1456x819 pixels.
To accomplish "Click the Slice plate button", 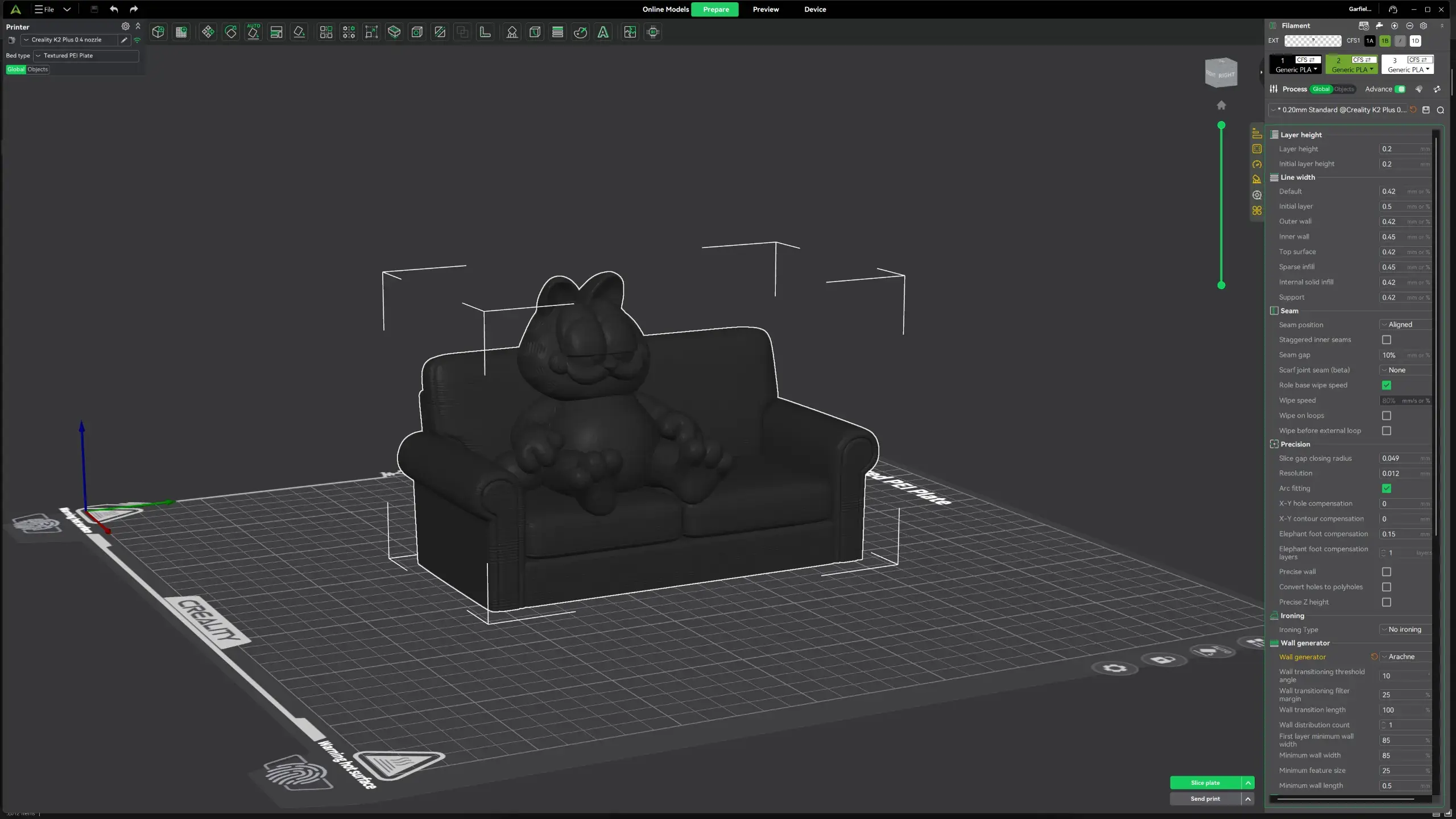I will coord(1205,783).
